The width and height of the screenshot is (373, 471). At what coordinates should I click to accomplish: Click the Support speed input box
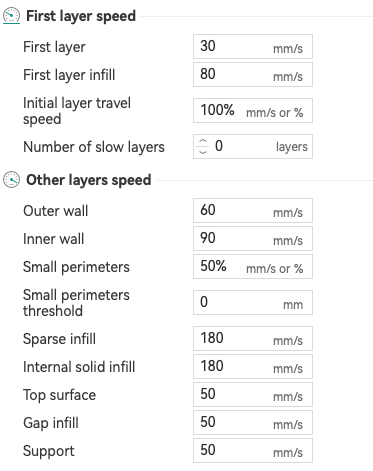pyautogui.click(x=253, y=450)
